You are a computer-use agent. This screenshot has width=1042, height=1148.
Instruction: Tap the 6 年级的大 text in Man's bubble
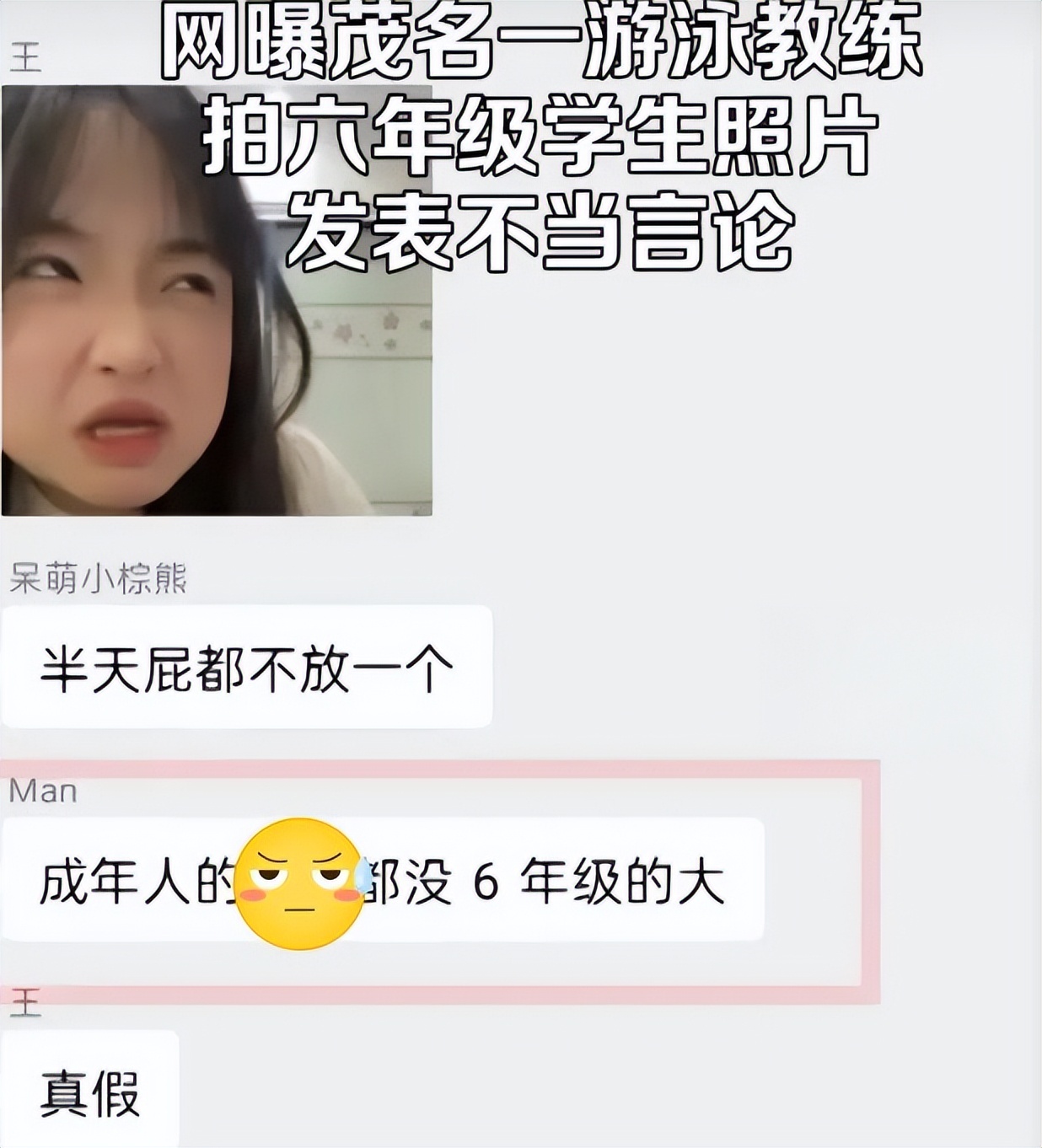[599, 881]
